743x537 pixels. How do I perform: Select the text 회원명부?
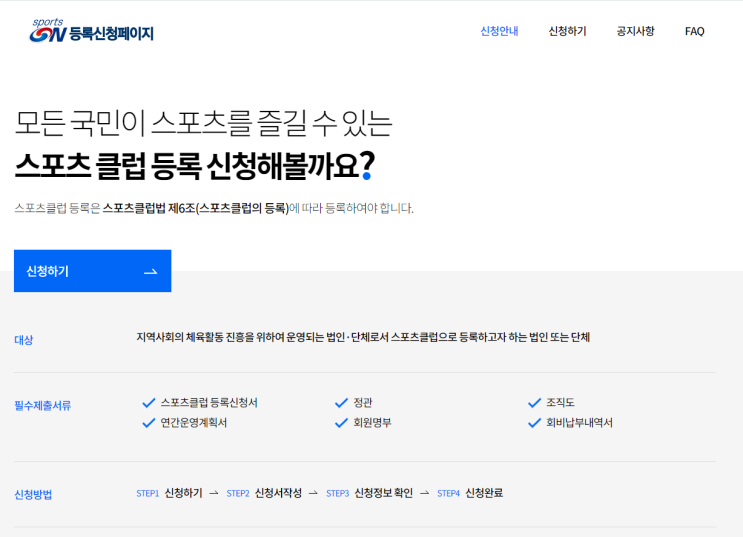372,423
